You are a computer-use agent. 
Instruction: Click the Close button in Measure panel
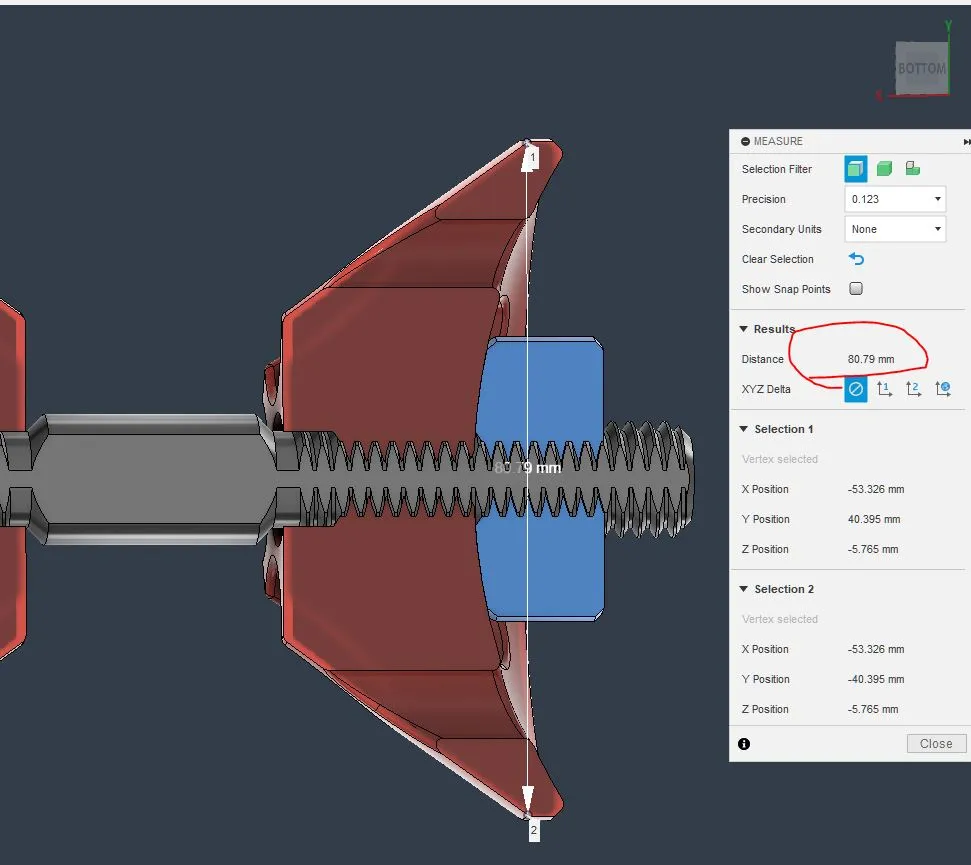pos(936,743)
